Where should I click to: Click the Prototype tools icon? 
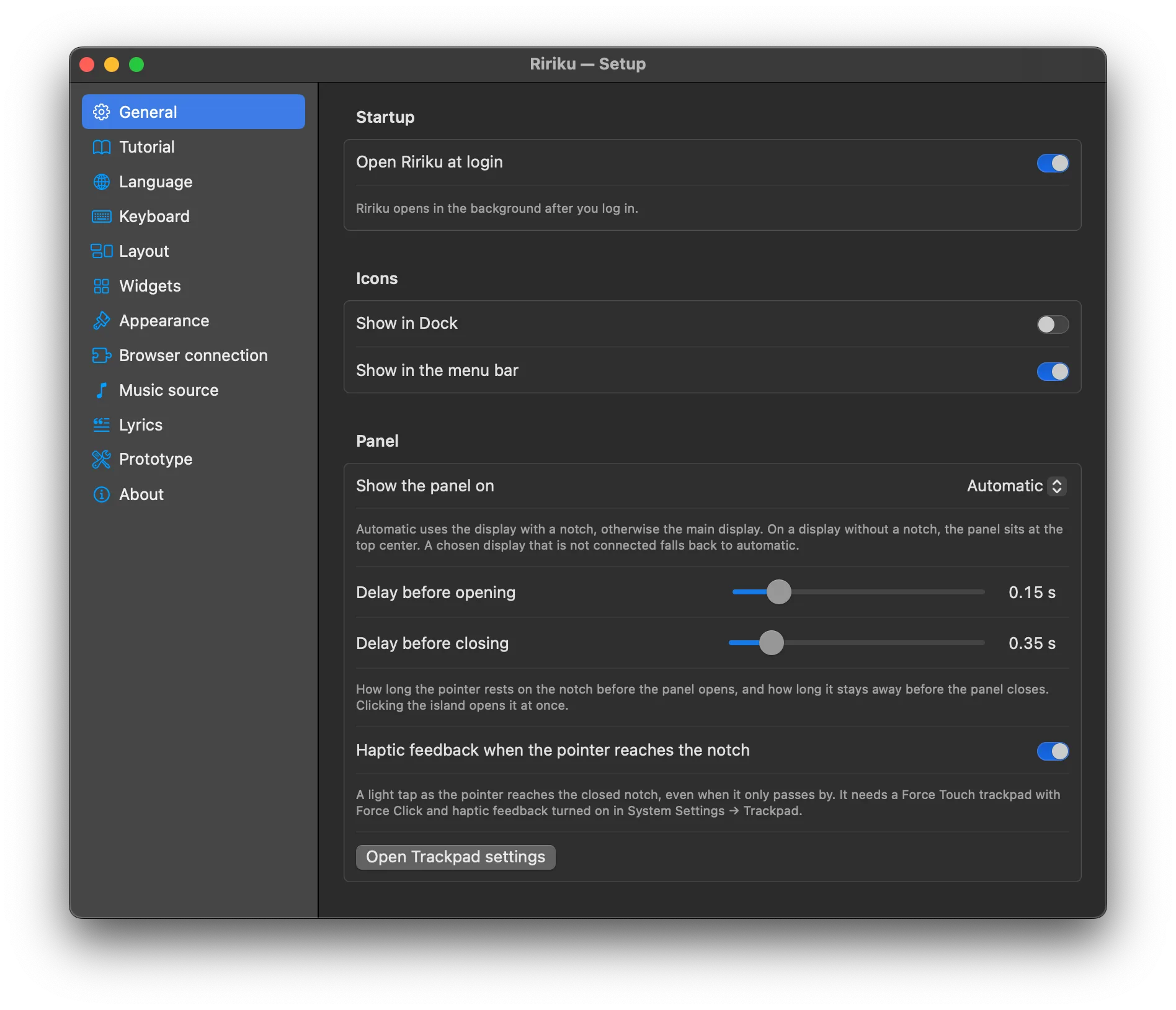click(x=101, y=459)
